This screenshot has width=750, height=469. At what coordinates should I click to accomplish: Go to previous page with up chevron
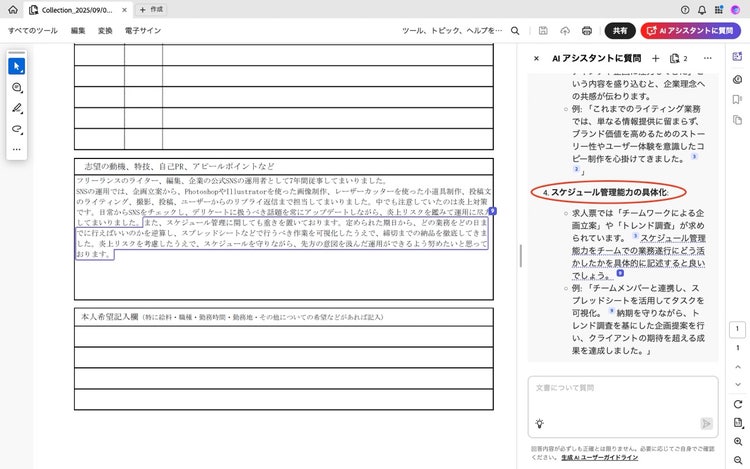(x=738, y=367)
